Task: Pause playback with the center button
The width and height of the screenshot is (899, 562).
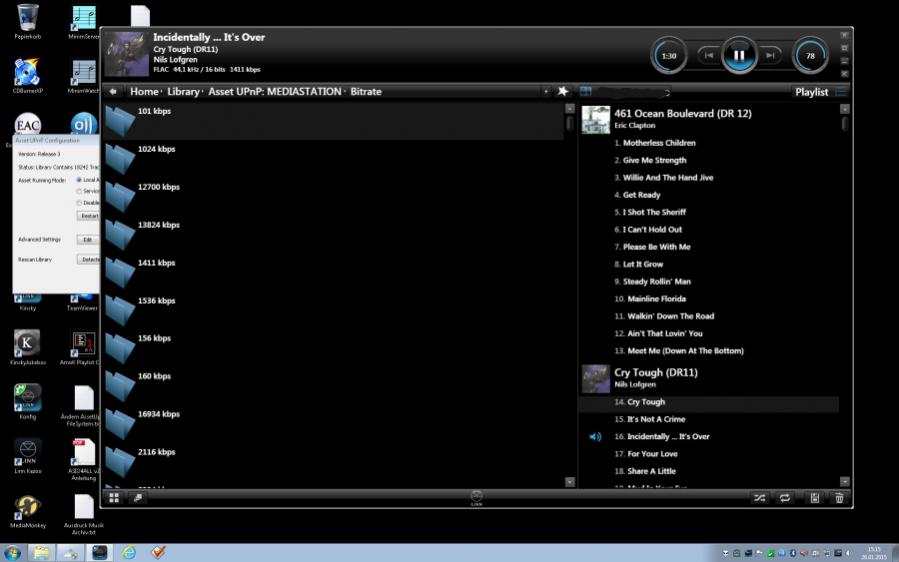Action: 739,55
